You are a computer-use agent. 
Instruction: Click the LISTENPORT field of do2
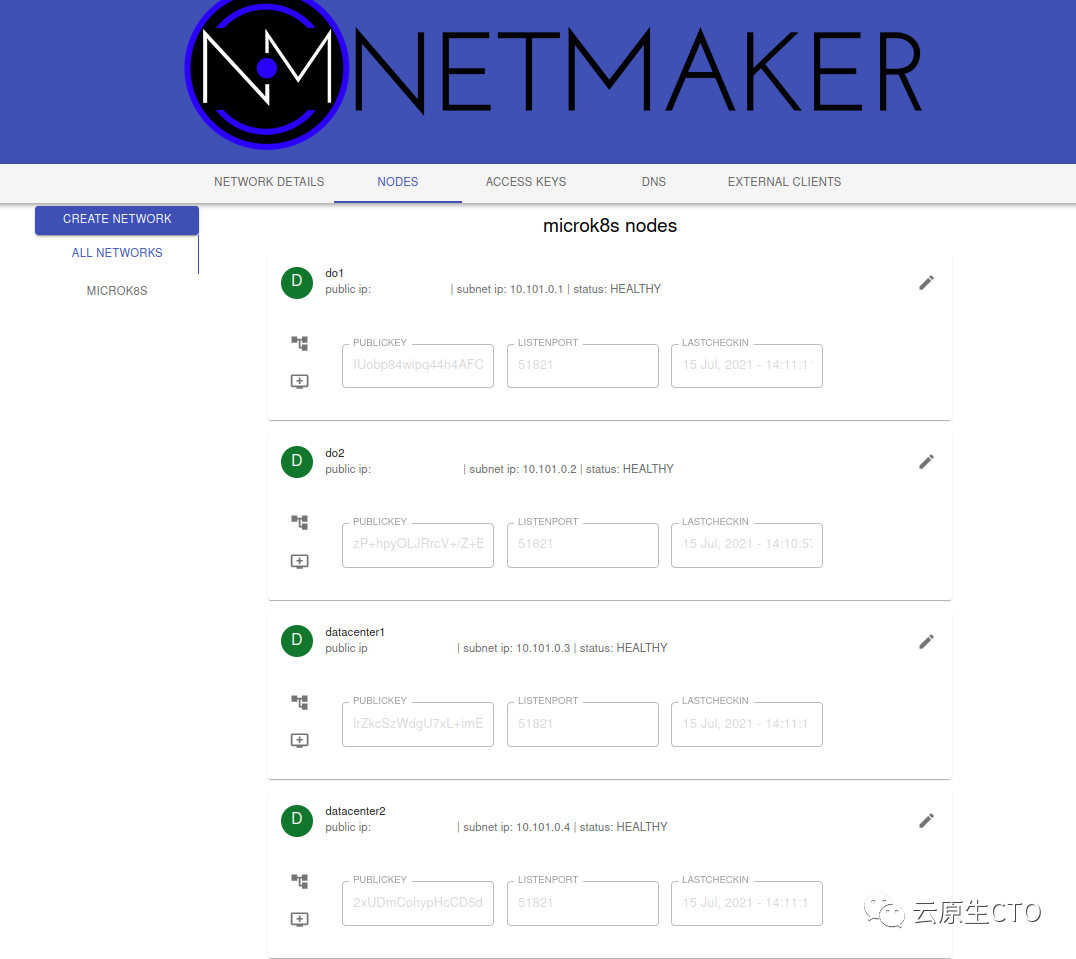tap(583, 545)
